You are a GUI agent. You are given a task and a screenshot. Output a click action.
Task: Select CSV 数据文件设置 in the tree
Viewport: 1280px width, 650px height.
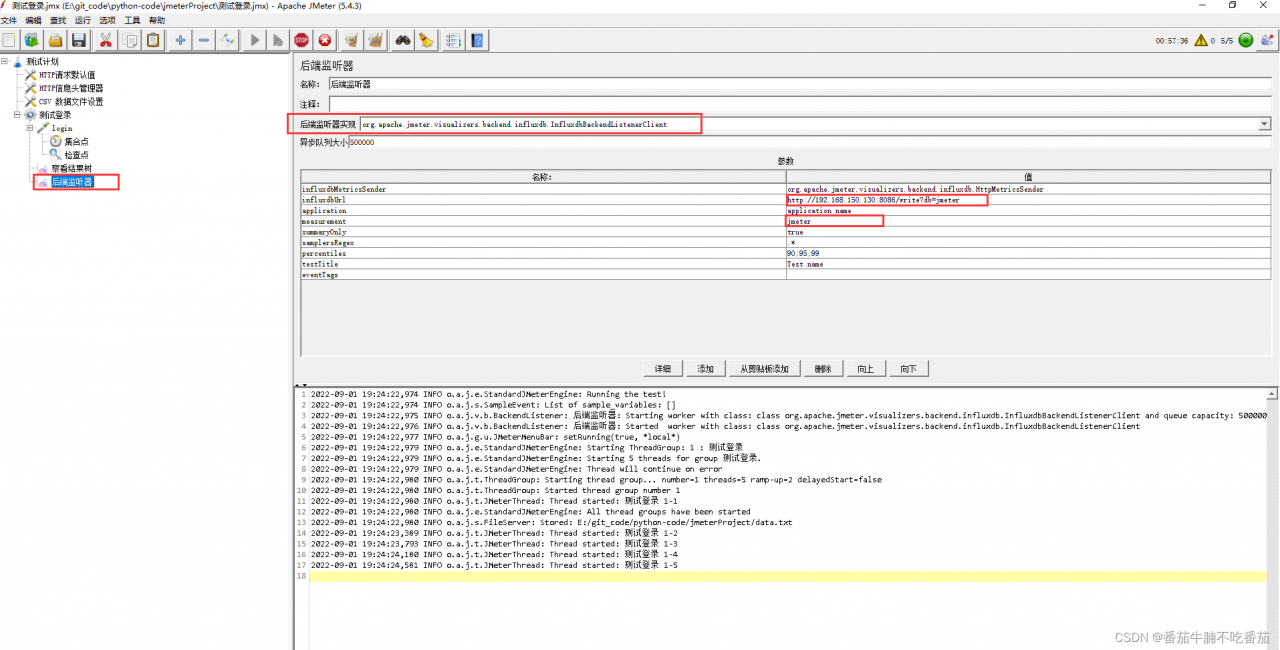pyautogui.click(x=71, y=101)
